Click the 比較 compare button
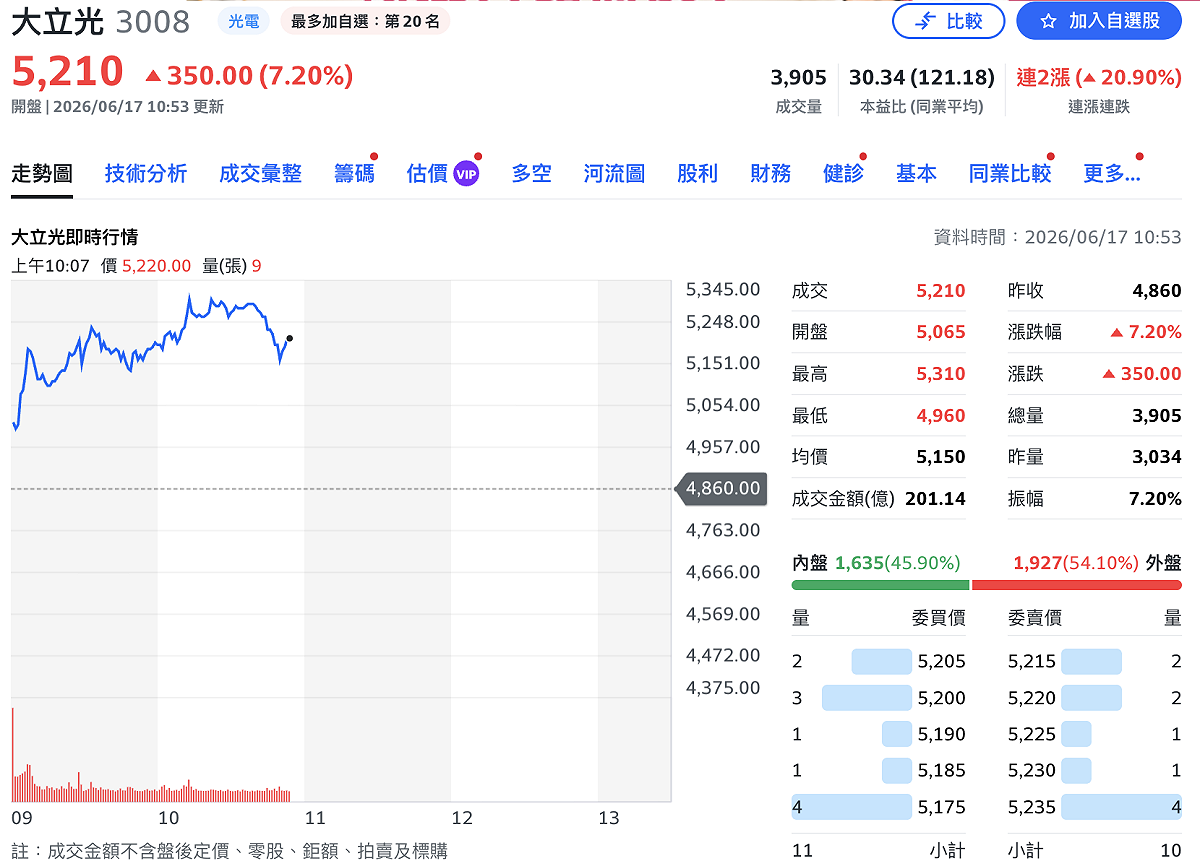The height and width of the screenshot is (861, 1200). (x=948, y=21)
